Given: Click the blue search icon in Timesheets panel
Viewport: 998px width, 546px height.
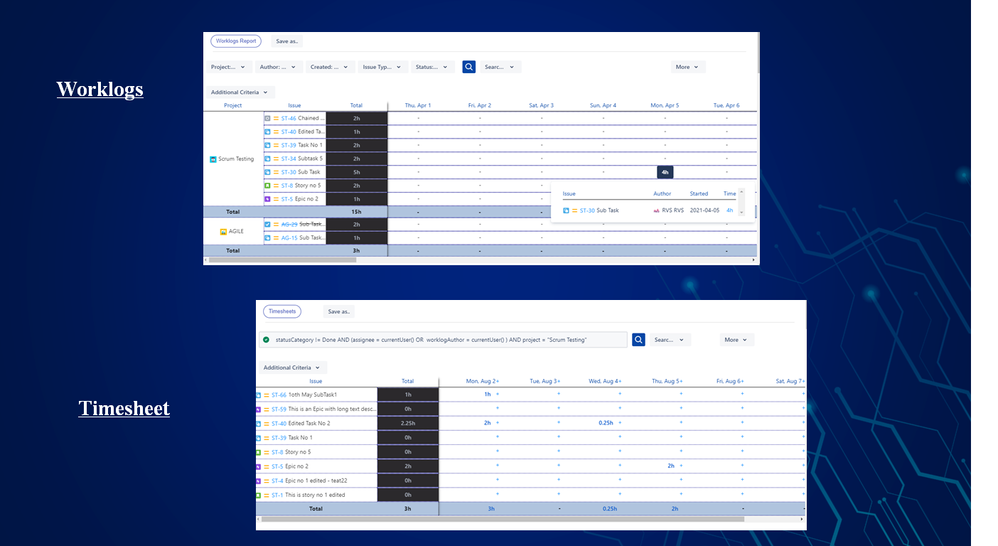Looking at the screenshot, I should coord(638,340).
